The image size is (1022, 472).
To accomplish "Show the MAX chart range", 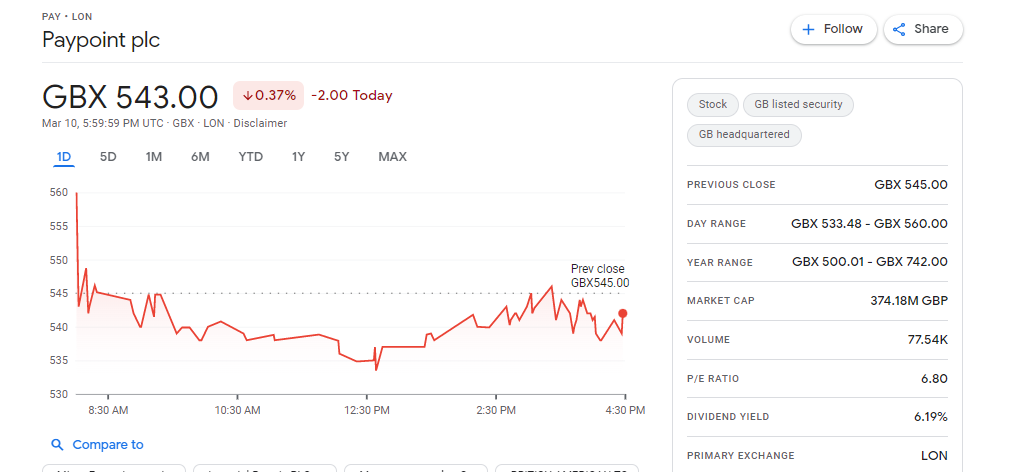I will coord(392,156).
